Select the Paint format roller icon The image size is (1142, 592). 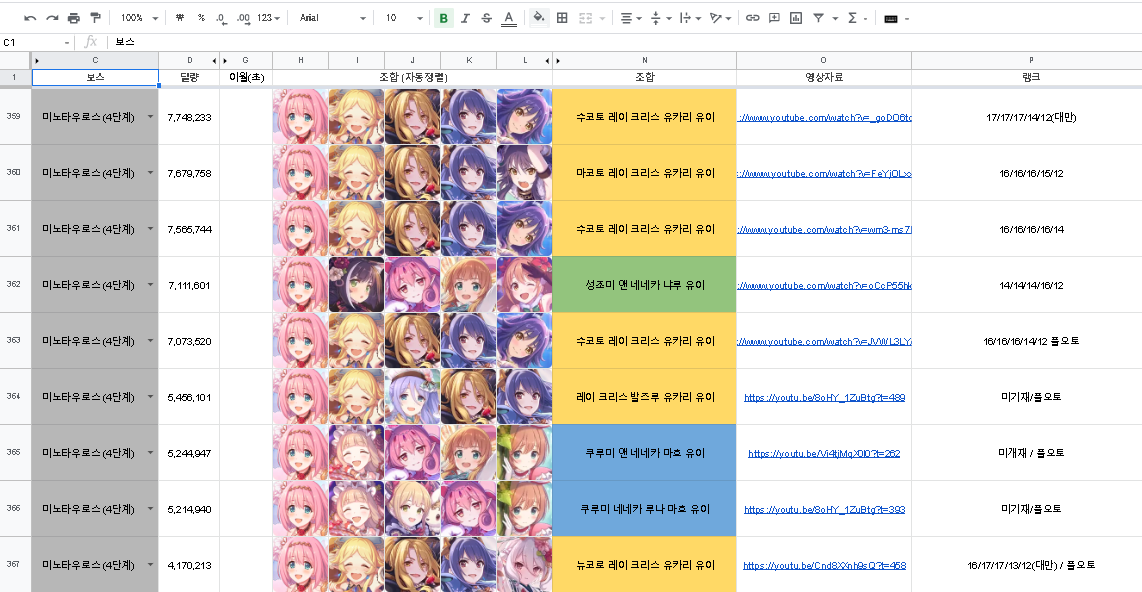[95, 18]
